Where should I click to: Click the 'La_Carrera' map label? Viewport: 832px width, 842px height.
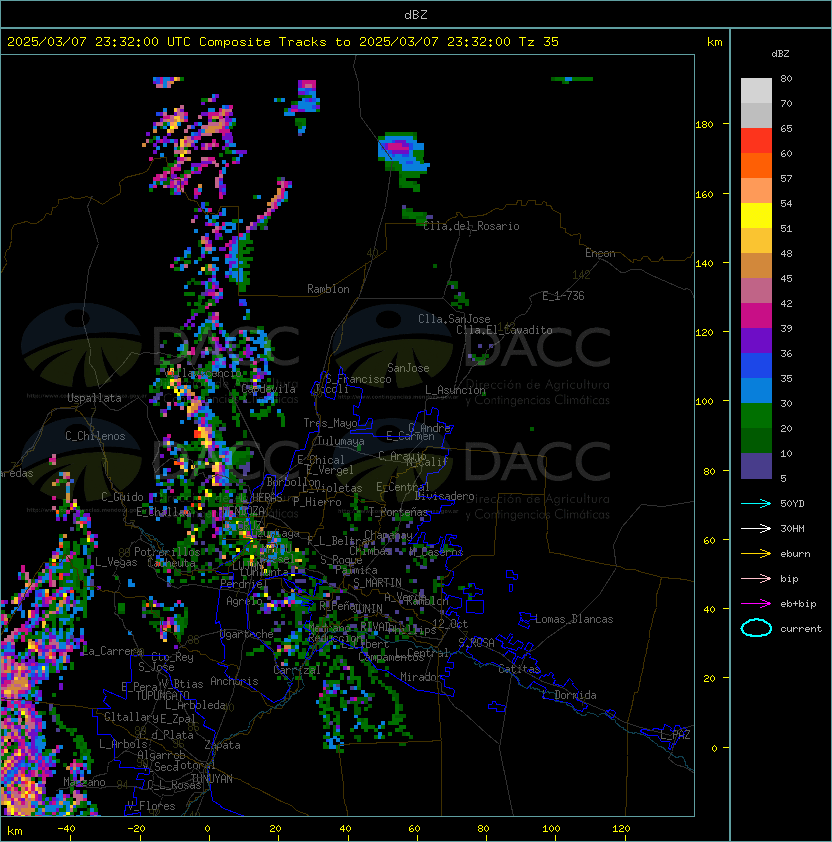[113, 651]
